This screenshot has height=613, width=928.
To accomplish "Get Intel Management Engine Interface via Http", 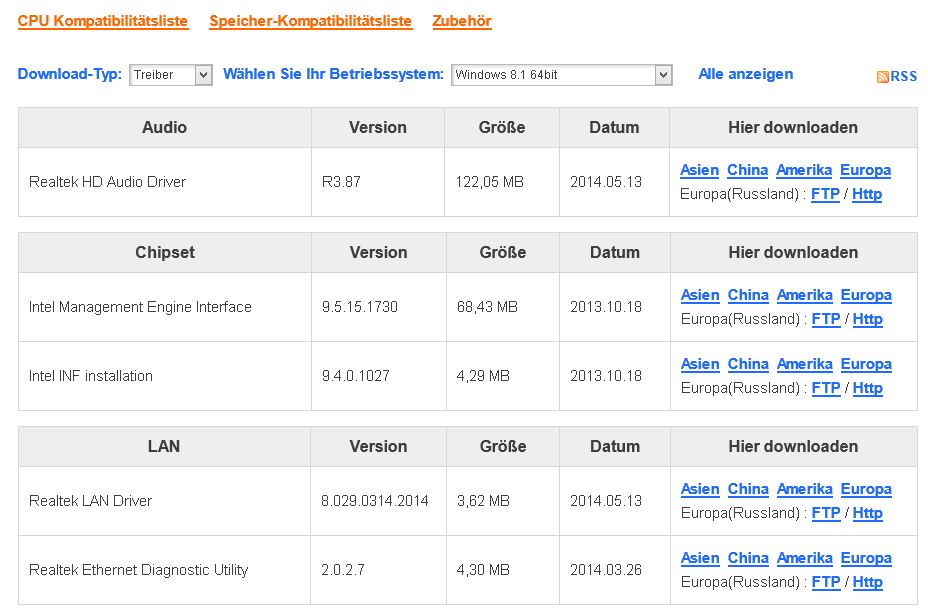I will 867,319.
